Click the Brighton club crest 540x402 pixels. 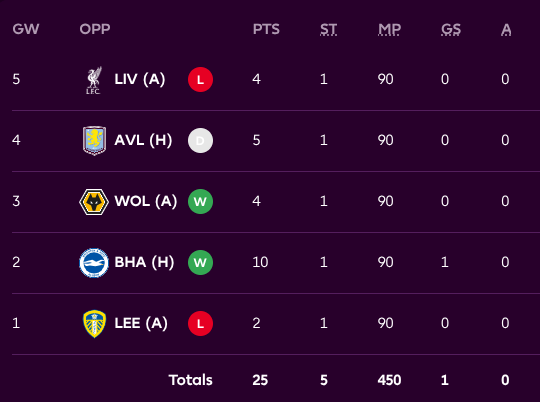click(94, 262)
